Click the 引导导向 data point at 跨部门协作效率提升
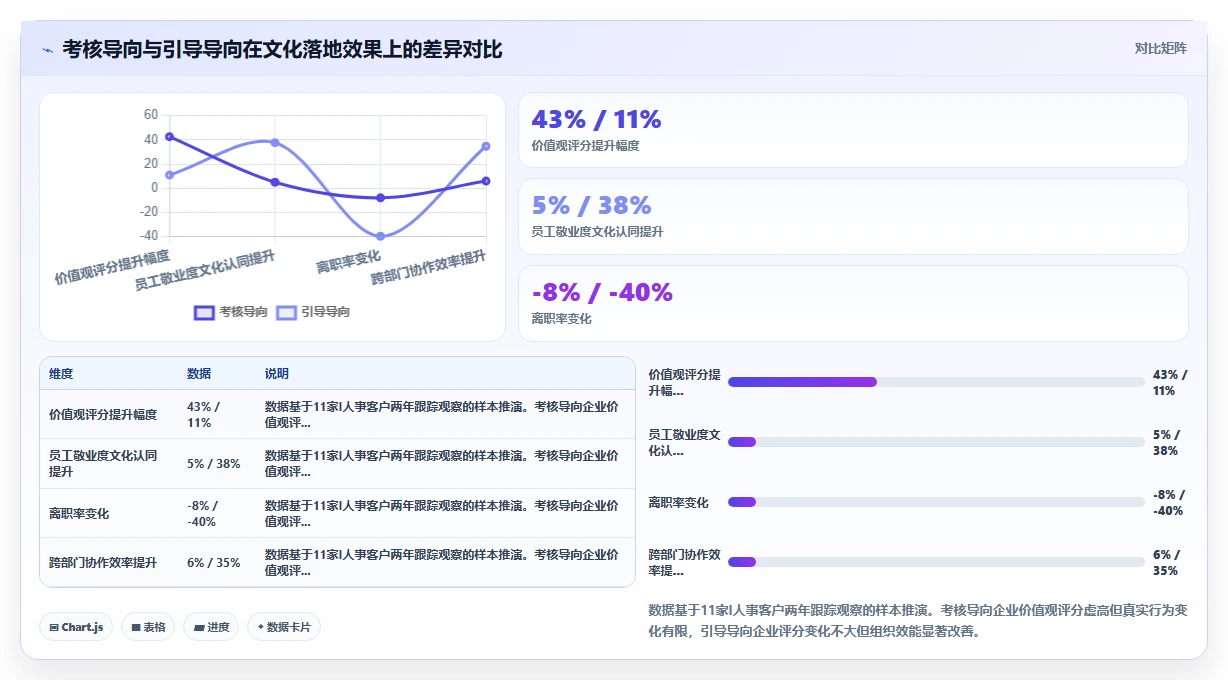The width and height of the screenshot is (1228, 680). click(486, 146)
